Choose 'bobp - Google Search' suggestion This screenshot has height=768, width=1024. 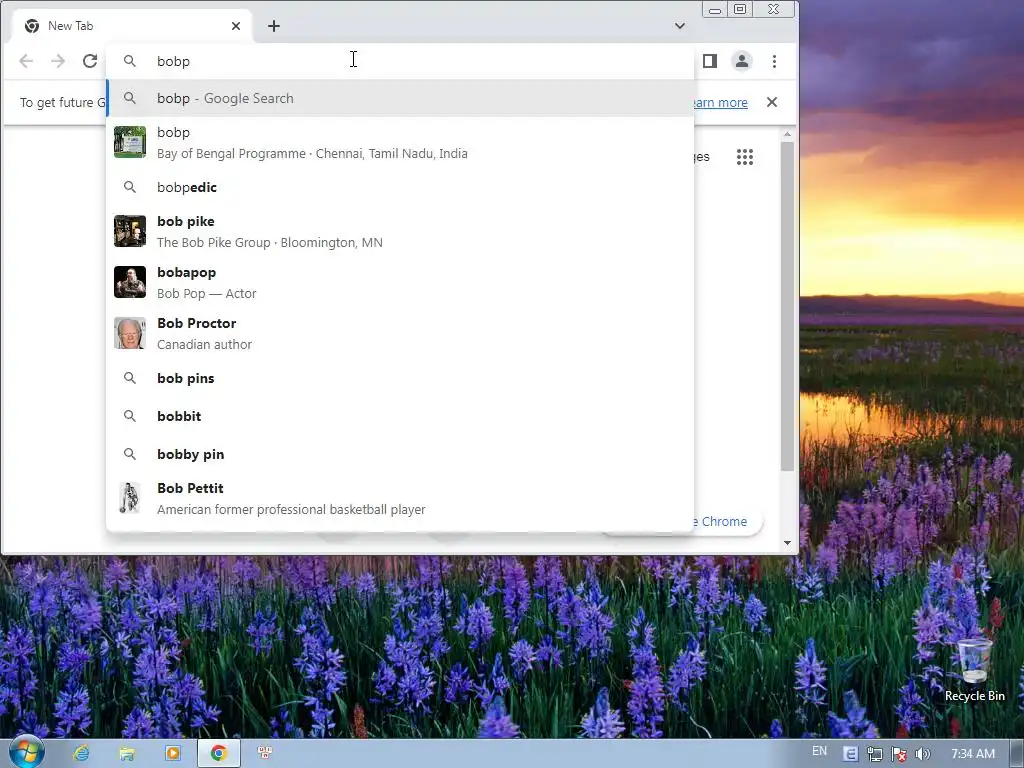point(400,98)
